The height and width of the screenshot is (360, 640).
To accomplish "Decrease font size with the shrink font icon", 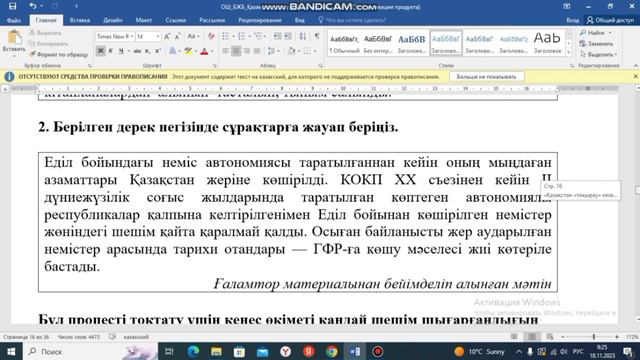I will pos(178,37).
